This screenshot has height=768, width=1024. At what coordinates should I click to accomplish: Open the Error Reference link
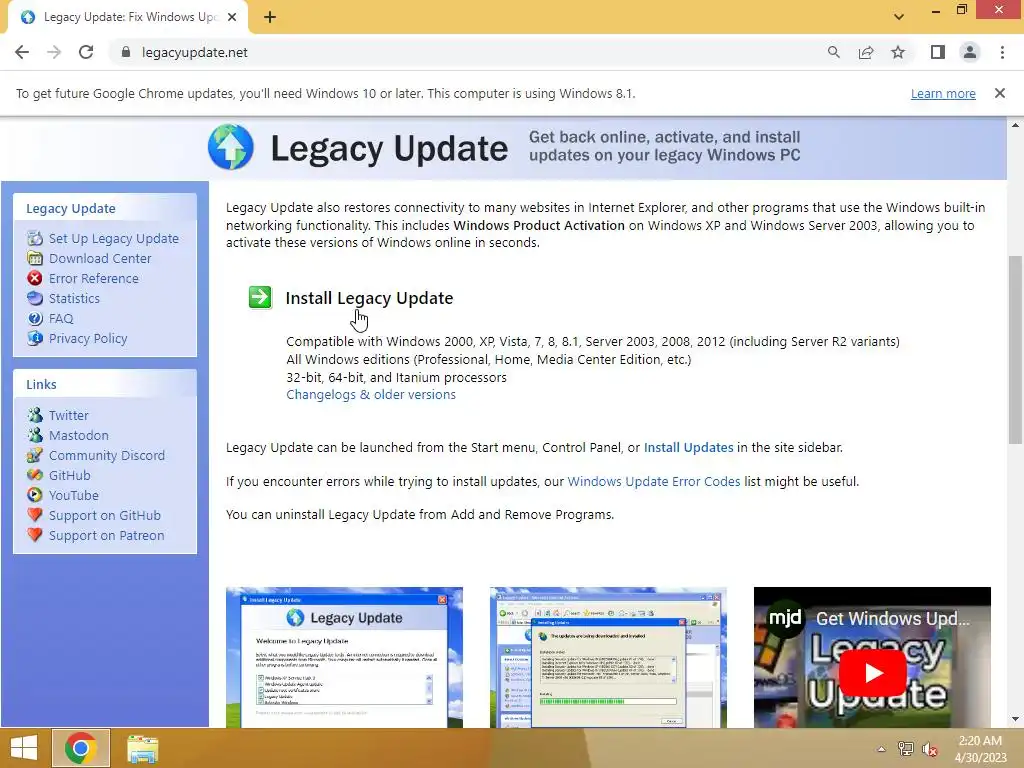[x=93, y=278]
